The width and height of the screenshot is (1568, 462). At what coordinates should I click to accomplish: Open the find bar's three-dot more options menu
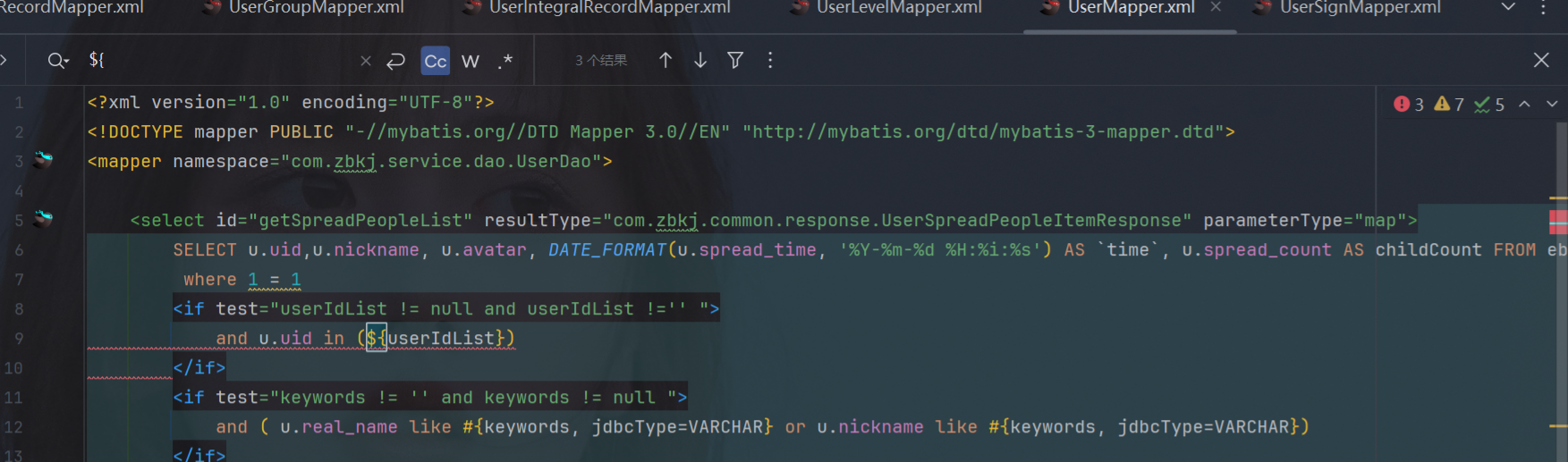770,60
